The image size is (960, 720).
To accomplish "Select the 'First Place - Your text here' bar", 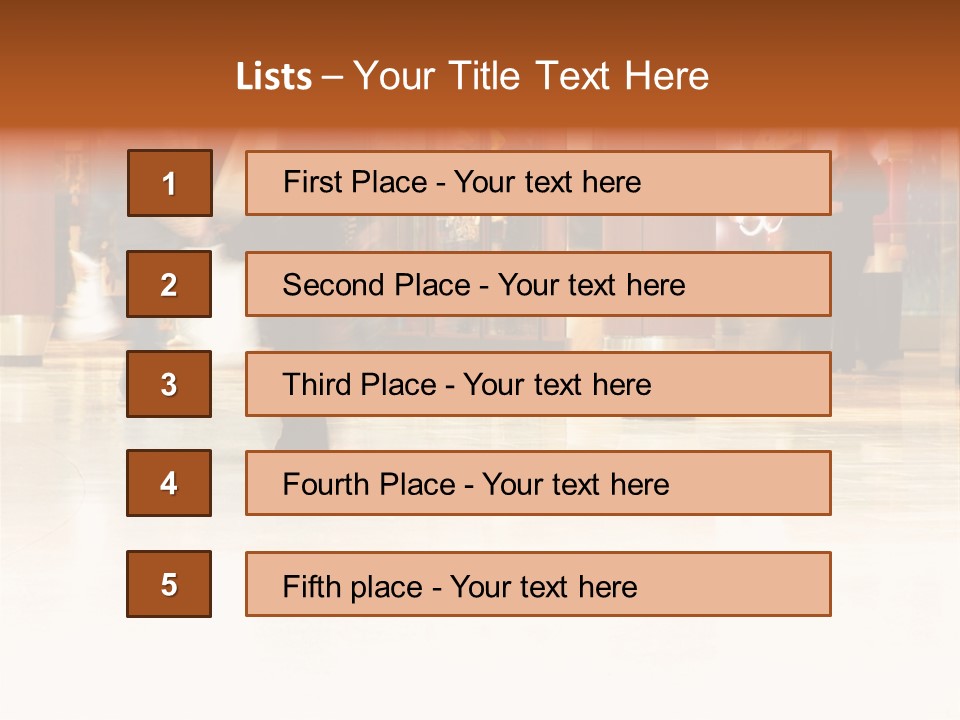I will (538, 183).
